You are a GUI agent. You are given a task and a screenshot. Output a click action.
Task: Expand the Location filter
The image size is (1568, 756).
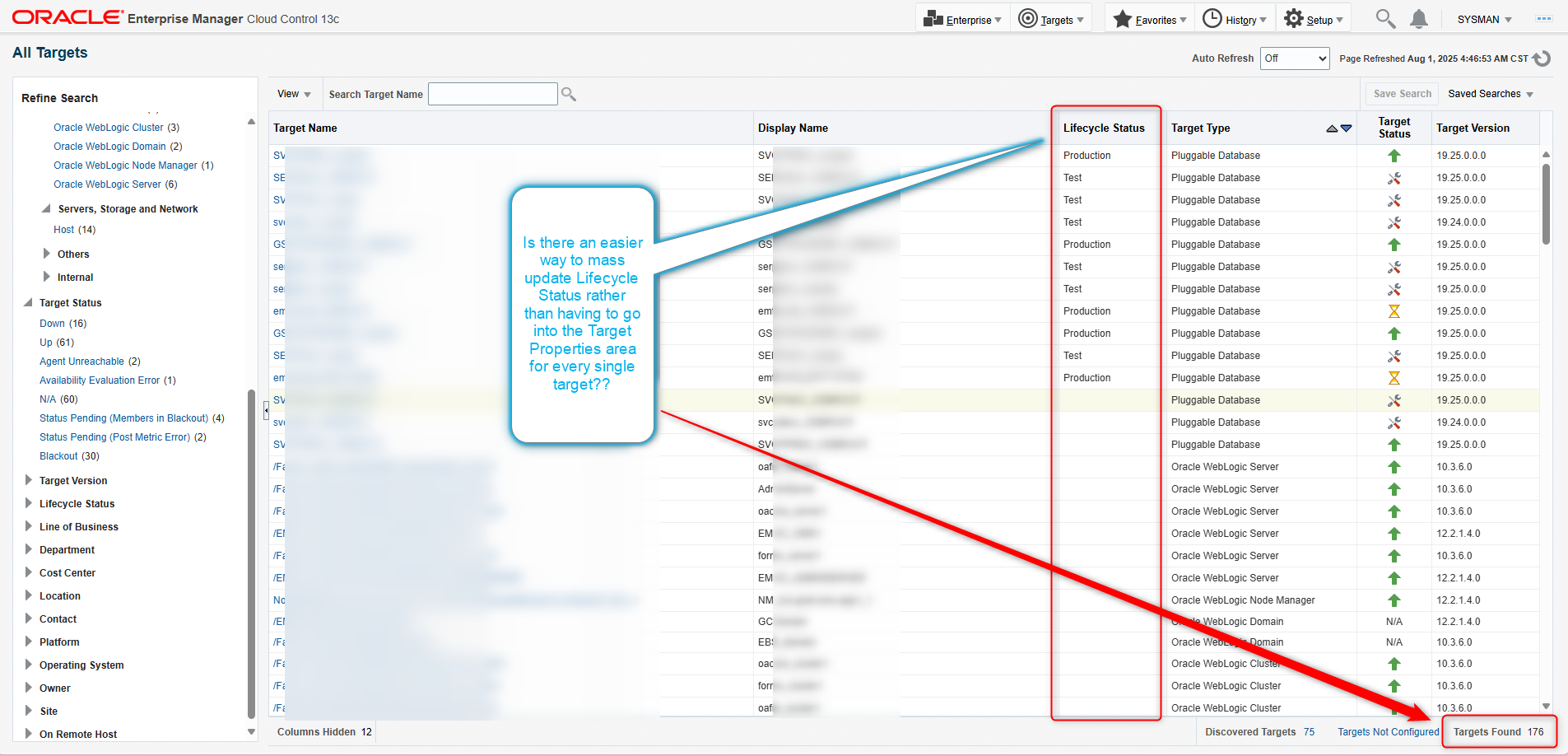click(29, 595)
